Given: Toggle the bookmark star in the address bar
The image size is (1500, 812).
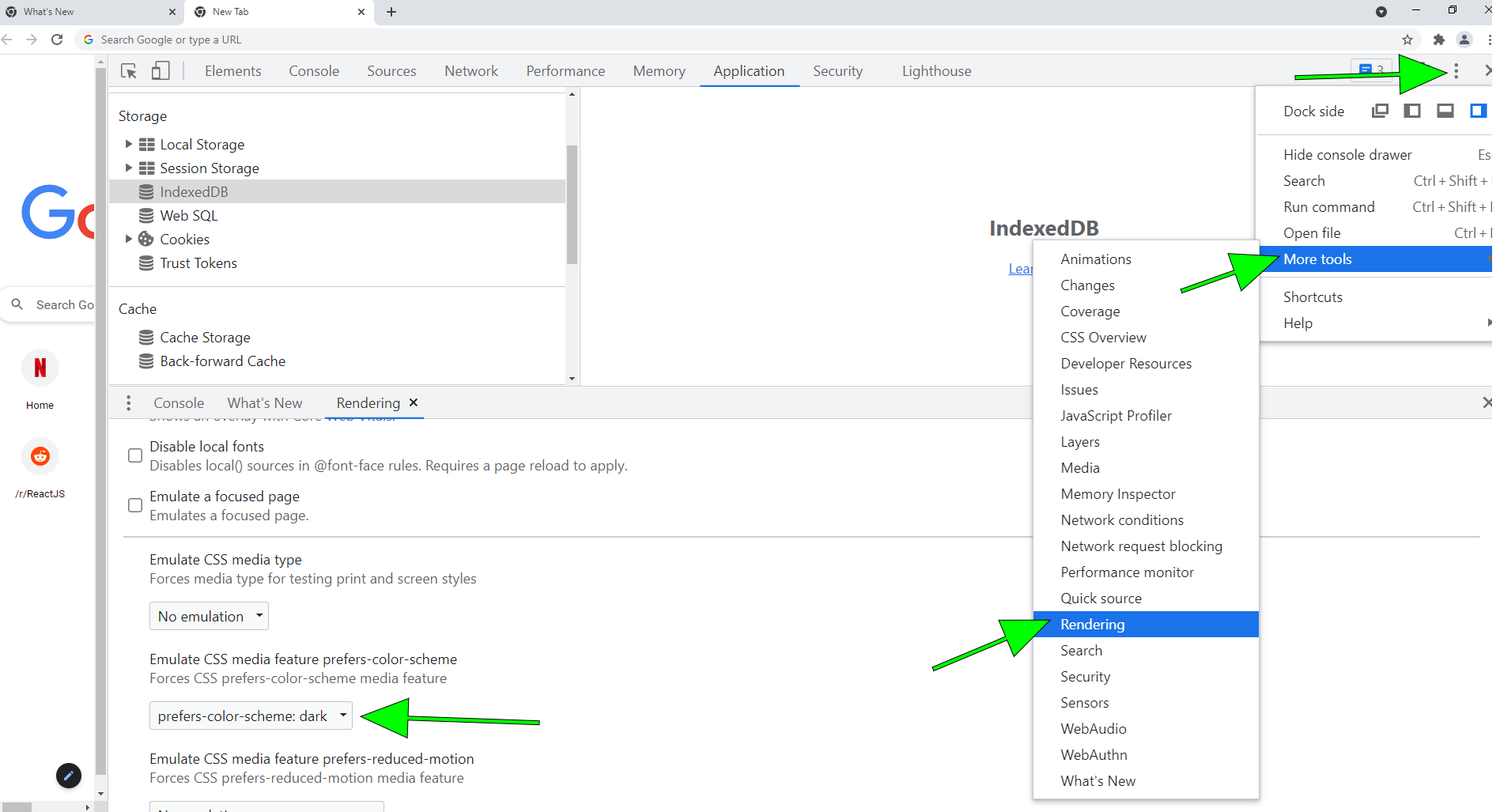Looking at the screenshot, I should click(x=1408, y=39).
